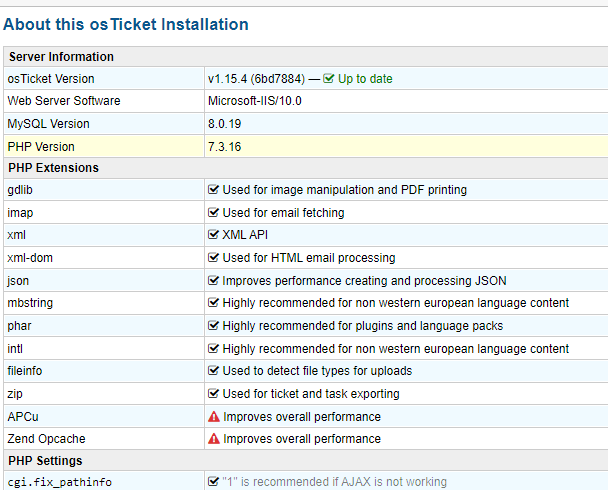Click the version value 'v1.15.4 (6bd7884)'

click(x=256, y=79)
